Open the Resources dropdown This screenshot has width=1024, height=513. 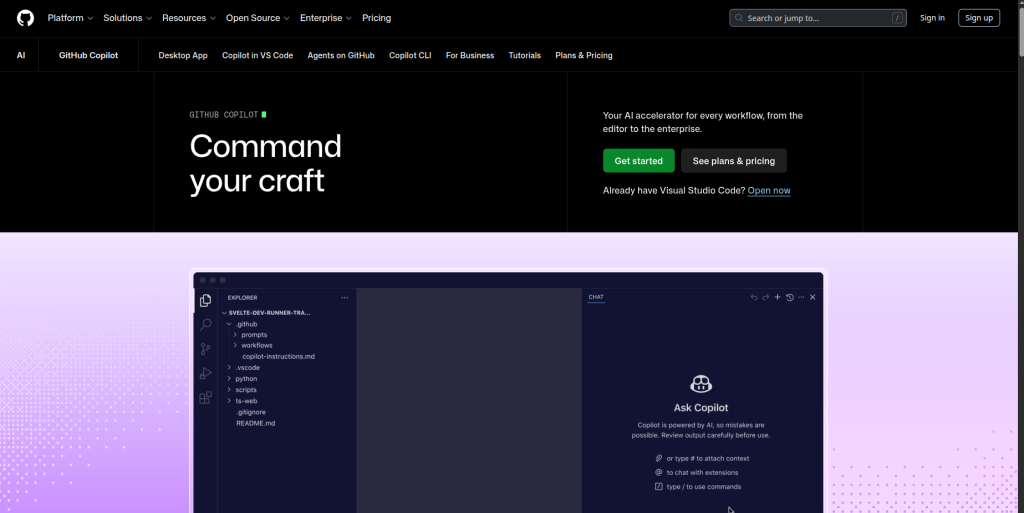(189, 18)
